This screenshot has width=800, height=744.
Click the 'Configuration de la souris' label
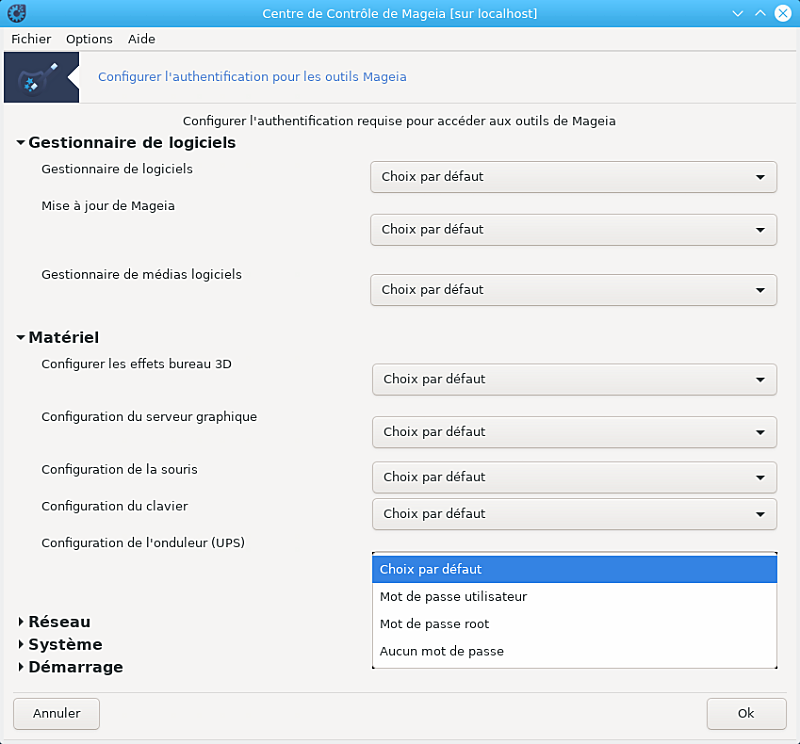(119, 469)
